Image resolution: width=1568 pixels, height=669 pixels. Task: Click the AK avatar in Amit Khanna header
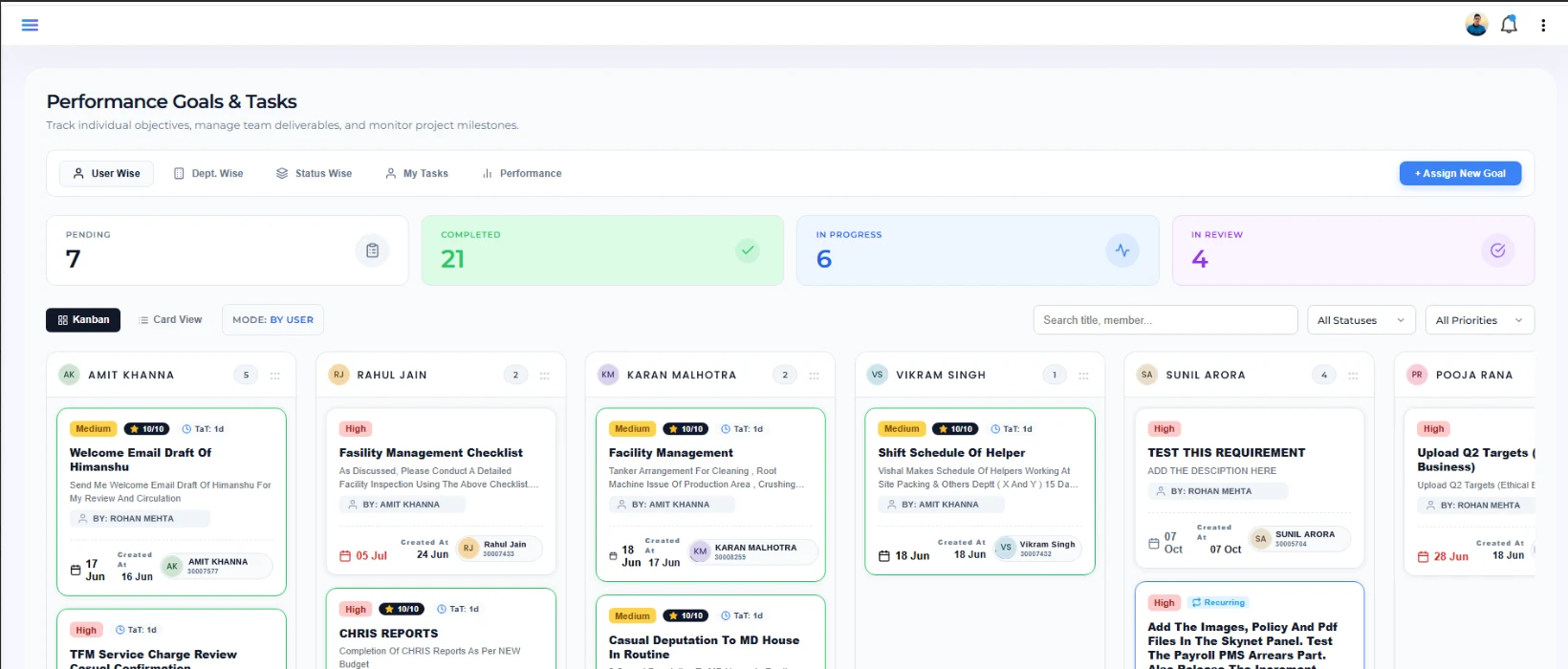(69, 375)
